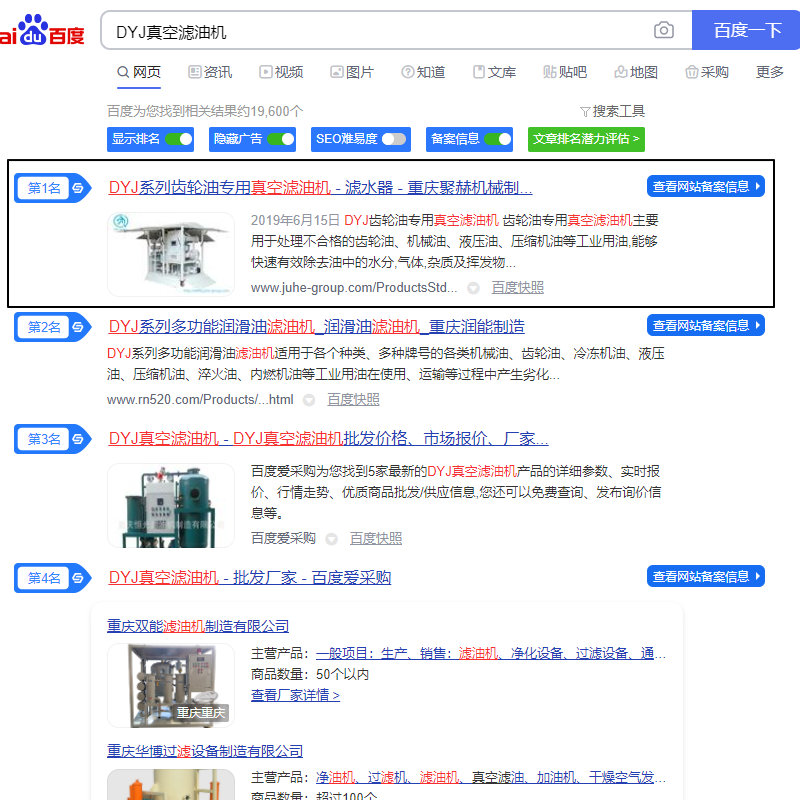800x800 pixels.
Task: Open 重庆华博 company product thumbnail
Action: click(171, 784)
